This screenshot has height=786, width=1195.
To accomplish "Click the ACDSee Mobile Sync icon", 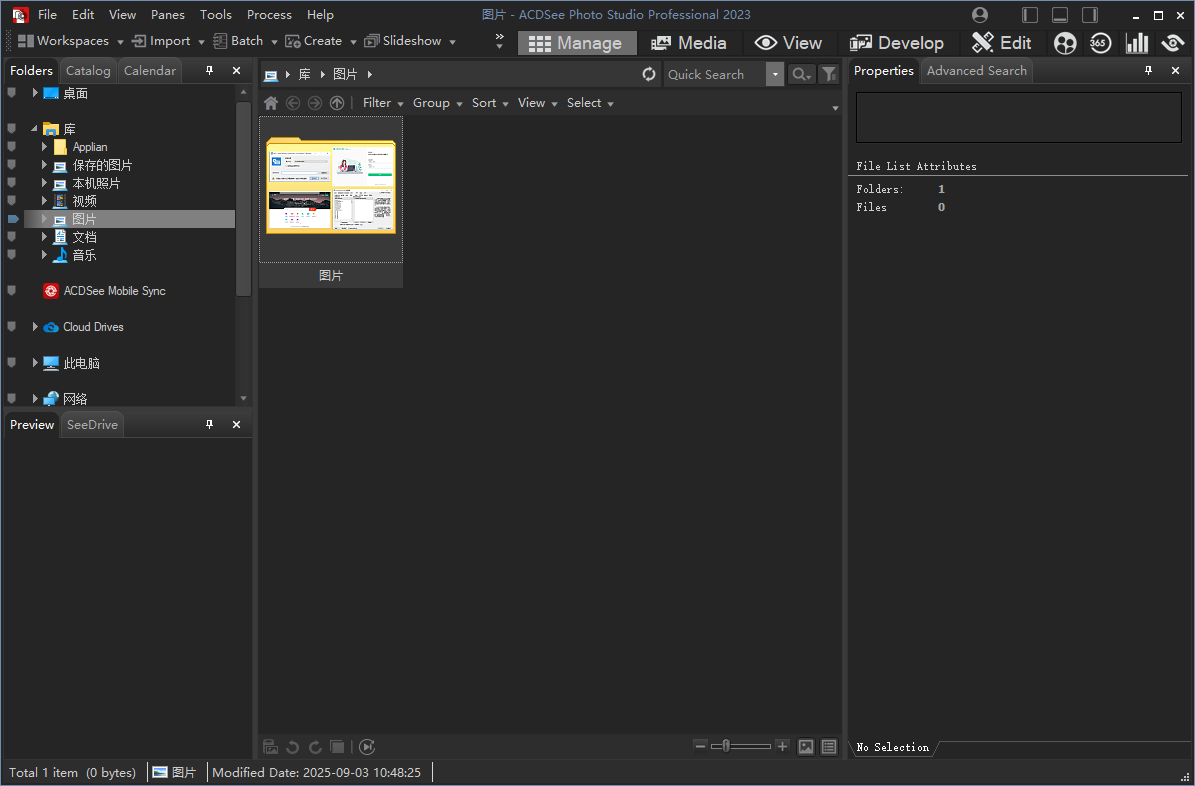I will (51, 291).
